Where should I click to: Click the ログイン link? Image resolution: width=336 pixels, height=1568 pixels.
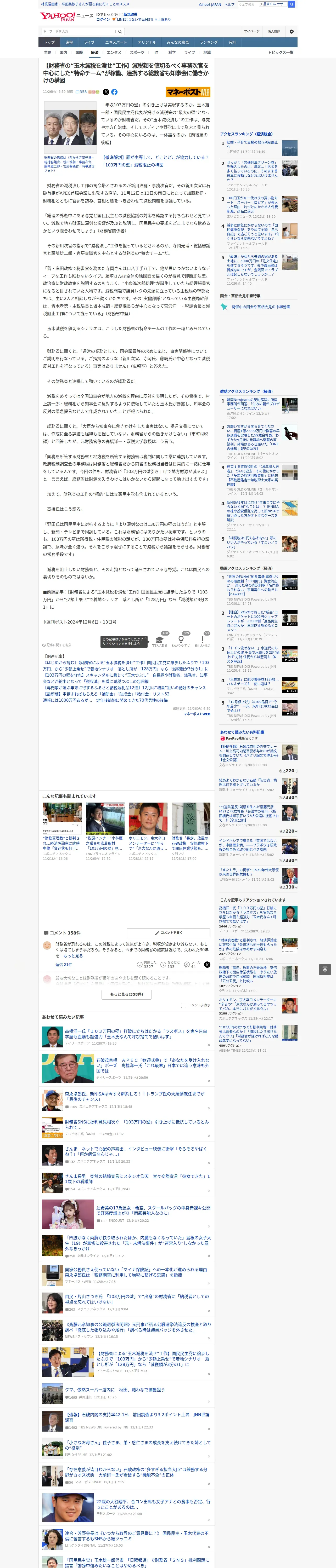click(x=103, y=20)
